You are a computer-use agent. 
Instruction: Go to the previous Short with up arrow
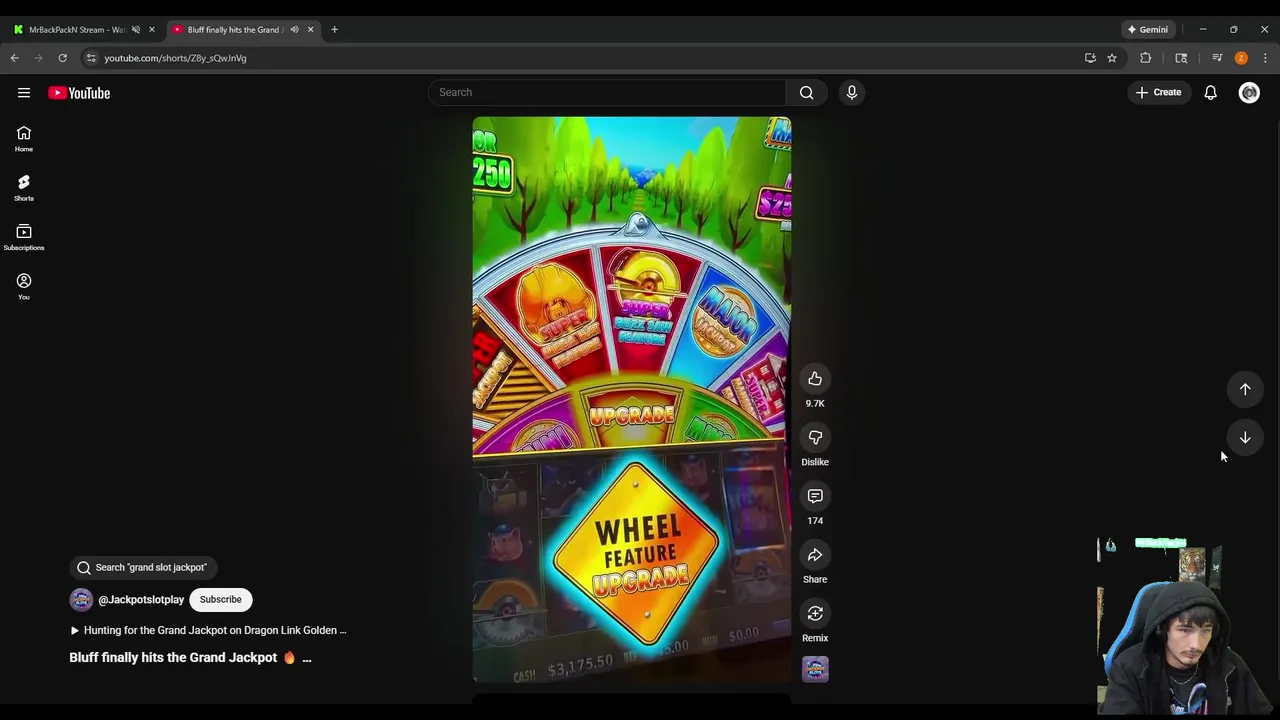[x=1245, y=390]
